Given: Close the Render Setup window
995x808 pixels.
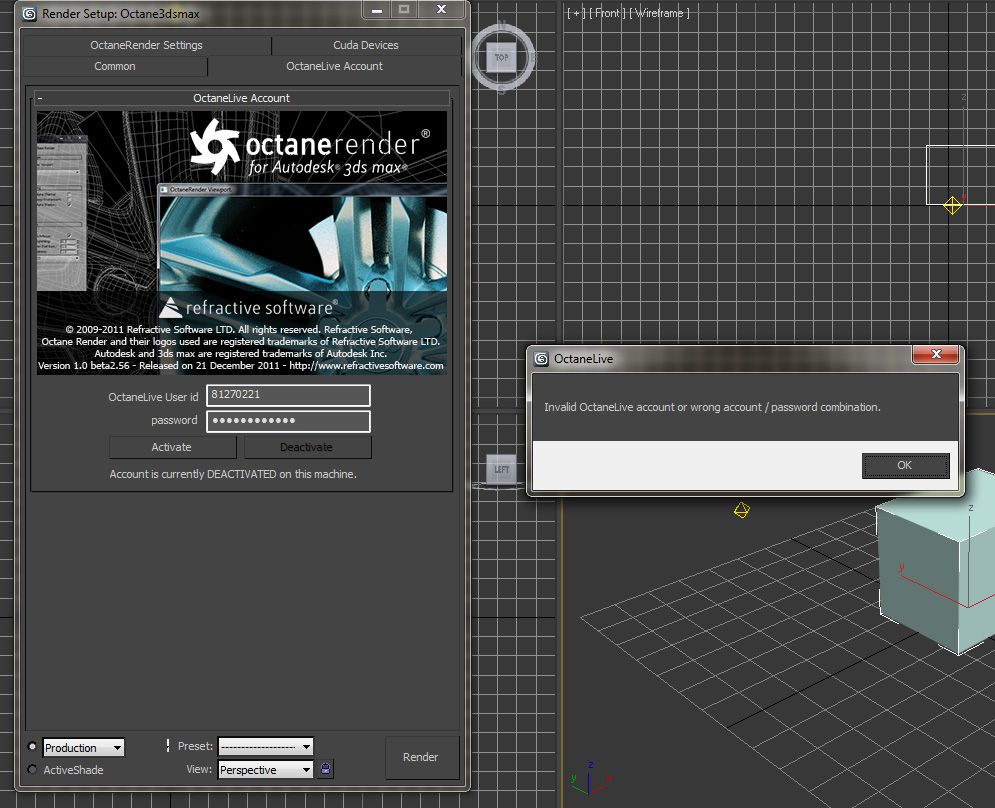Looking at the screenshot, I should (x=441, y=10).
